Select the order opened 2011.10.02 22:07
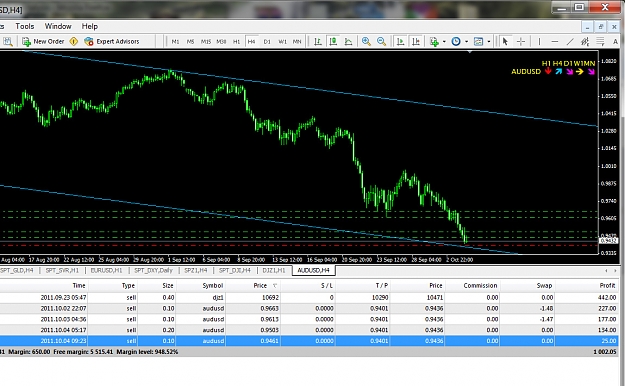This screenshot has width=625, height=386. [310, 308]
